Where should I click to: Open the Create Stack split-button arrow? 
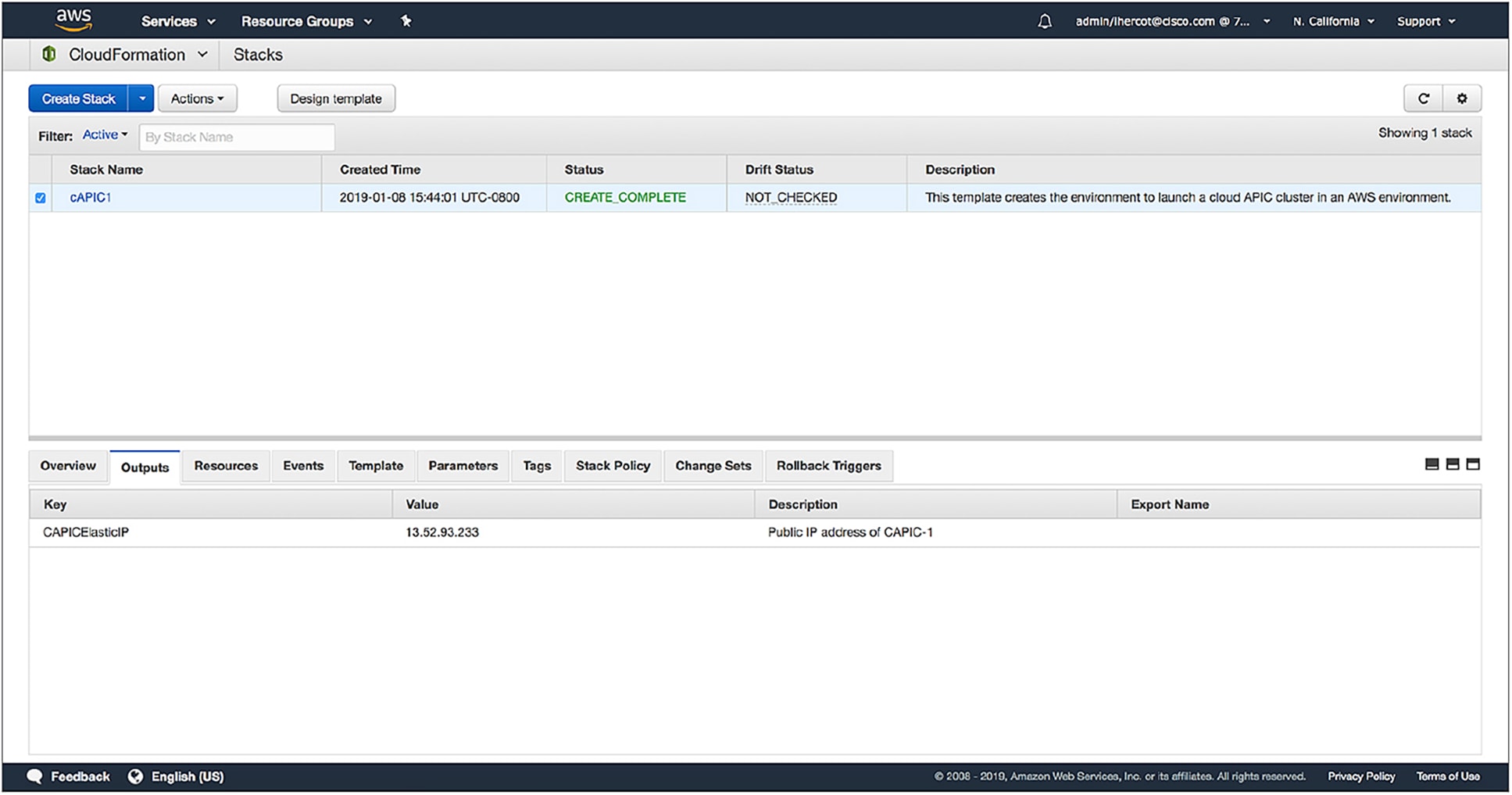click(141, 98)
